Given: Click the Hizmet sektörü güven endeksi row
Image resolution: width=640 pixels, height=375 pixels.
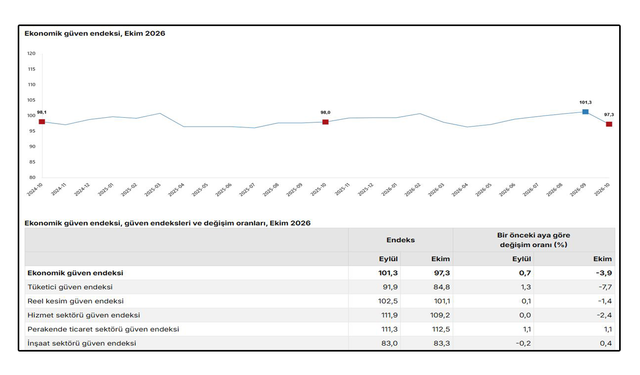Looking at the screenshot, I should [320, 315].
